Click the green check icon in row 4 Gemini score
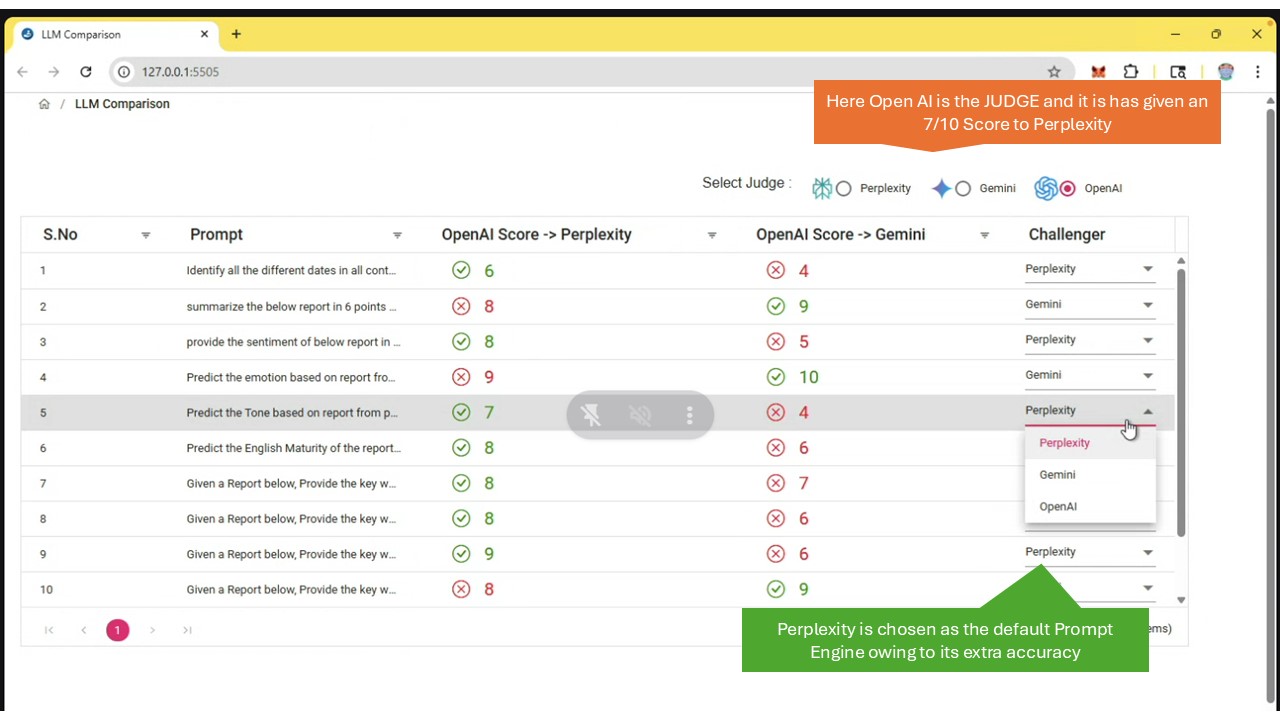Image resolution: width=1280 pixels, height=720 pixels. (x=775, y=377)
